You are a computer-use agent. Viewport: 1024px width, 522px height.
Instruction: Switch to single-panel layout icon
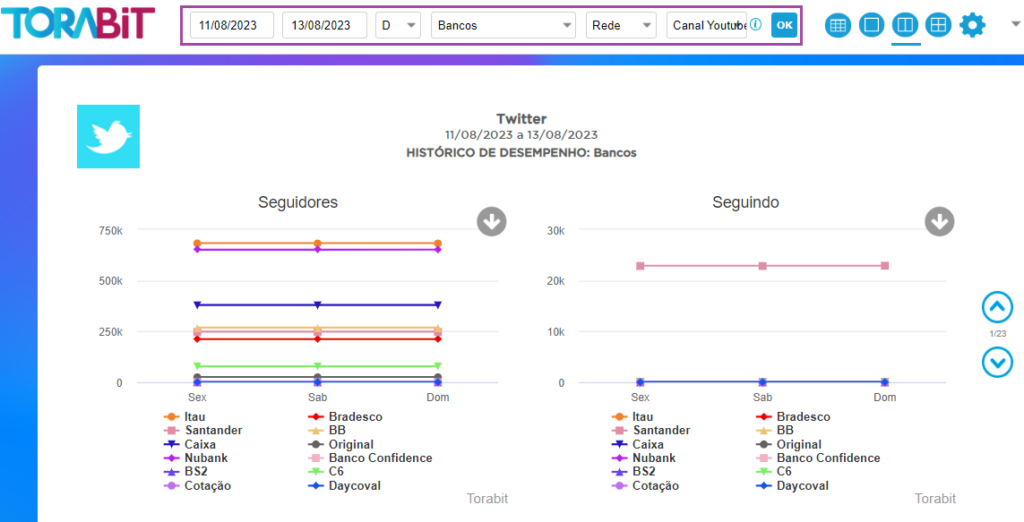(872, 25)
